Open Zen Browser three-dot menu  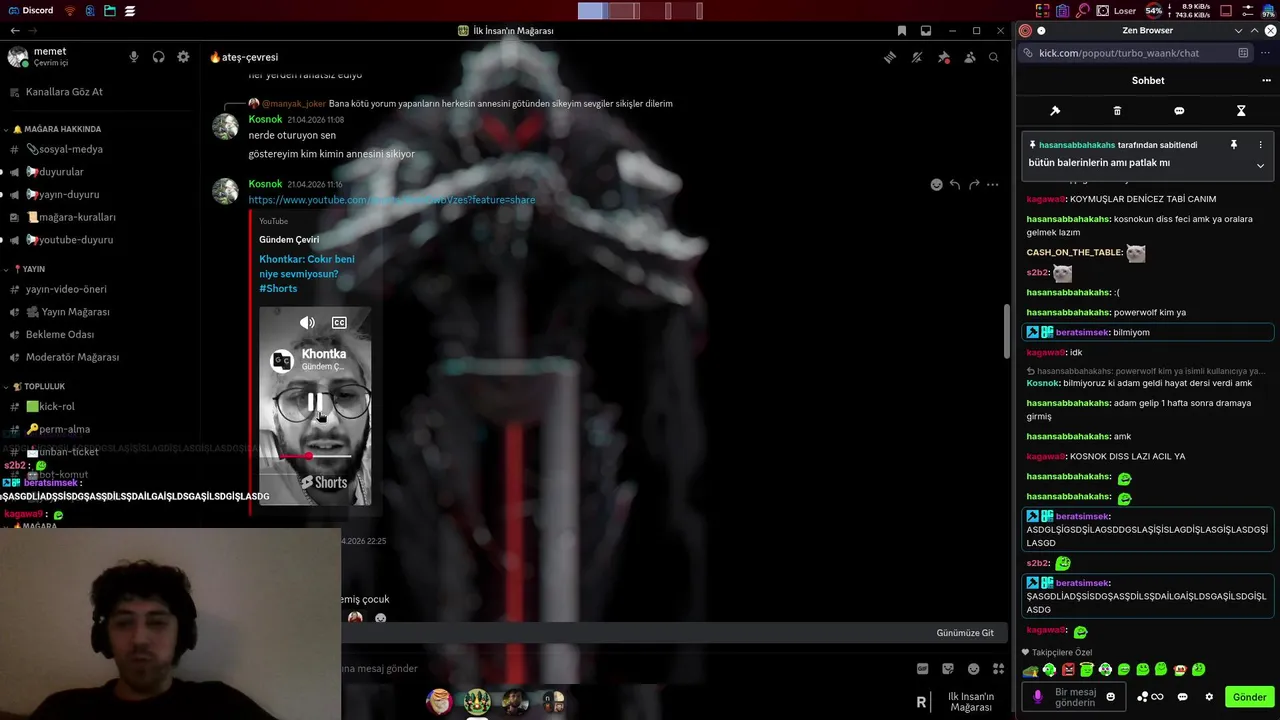(1265, 53)
